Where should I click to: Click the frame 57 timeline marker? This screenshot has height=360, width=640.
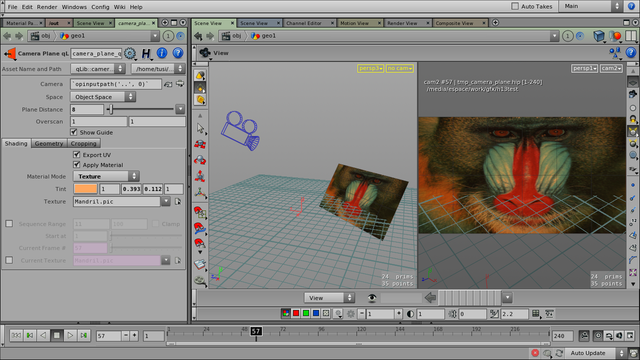point(256,331)
